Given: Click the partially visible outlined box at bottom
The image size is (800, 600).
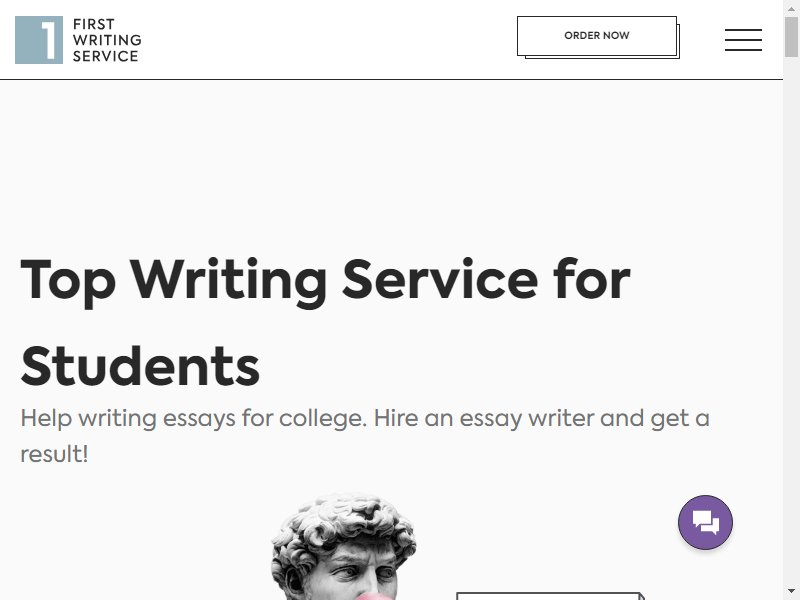Looking at the screenshot, I should point(550,596).
